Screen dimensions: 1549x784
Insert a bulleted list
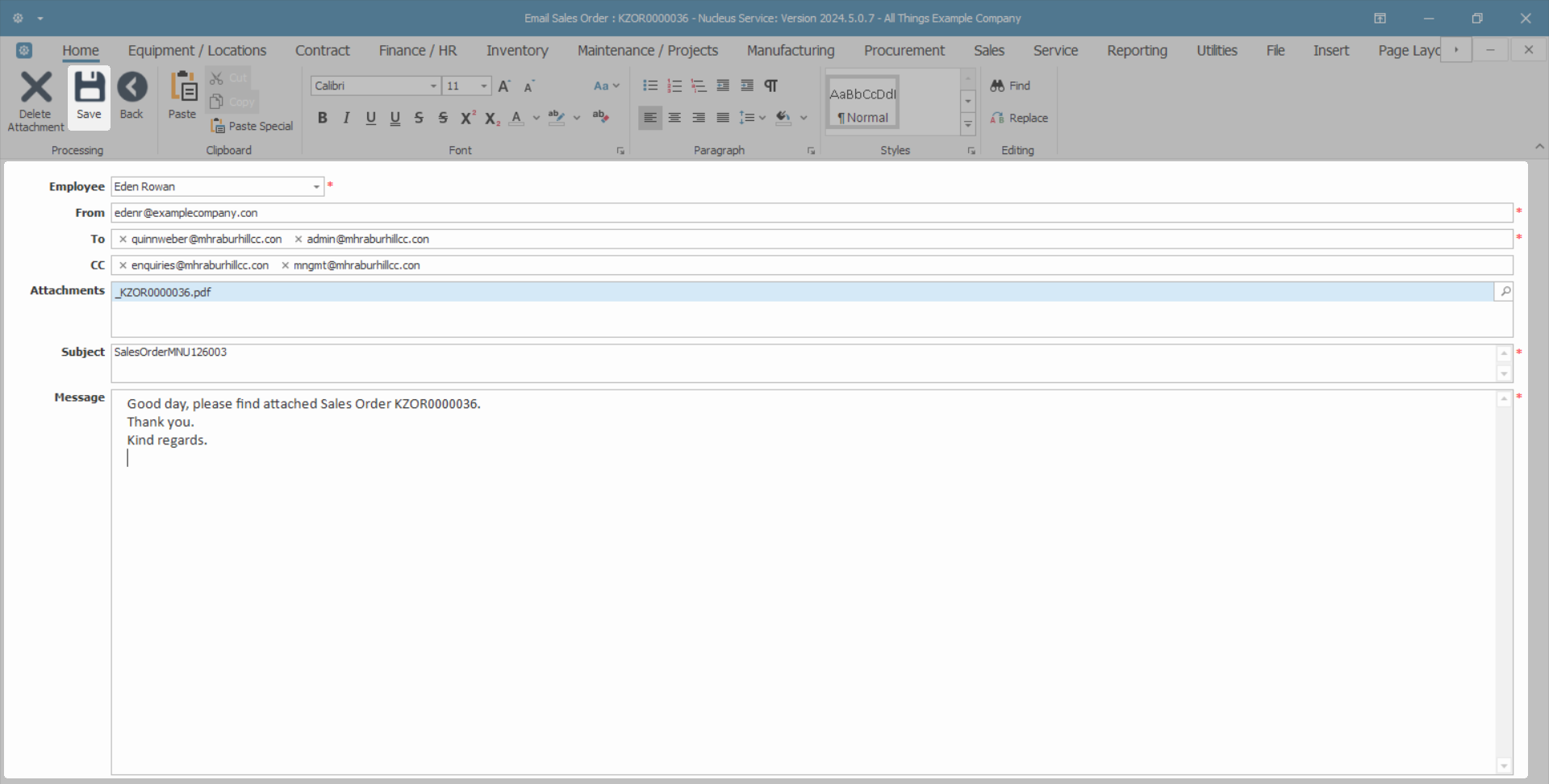click(x=650, y=85)
